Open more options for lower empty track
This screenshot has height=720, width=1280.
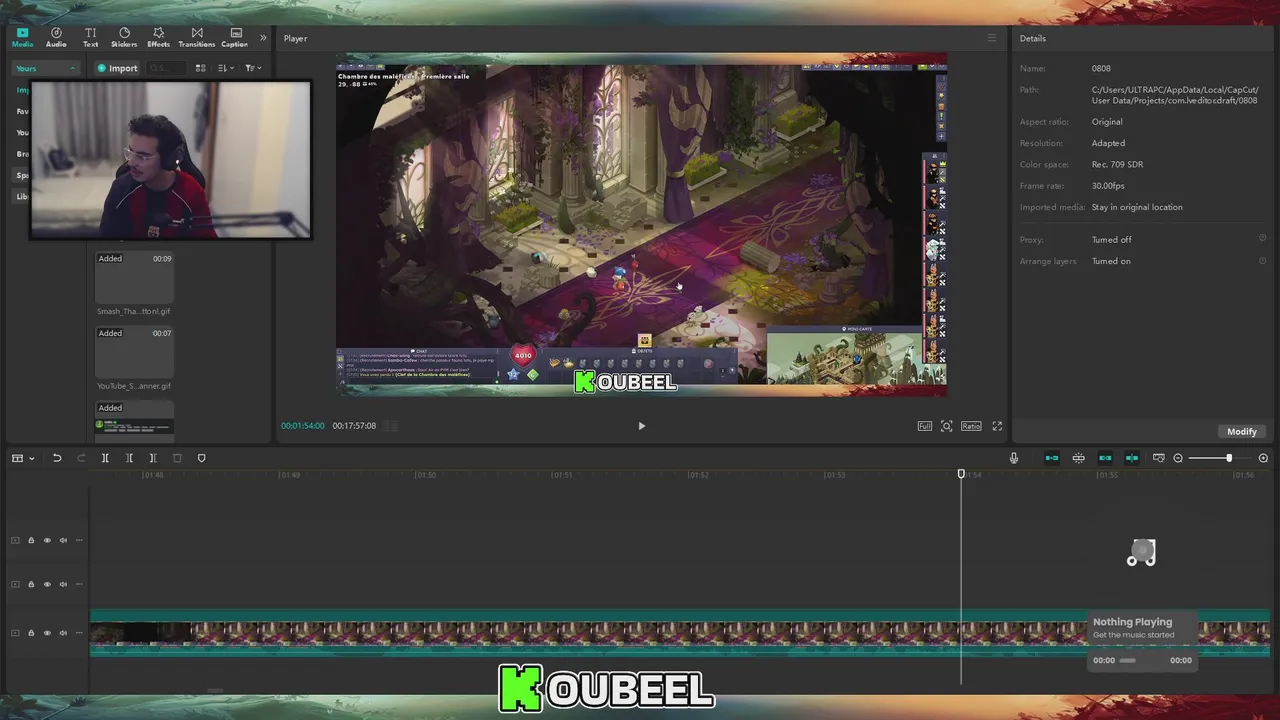[x=79, y=584]
